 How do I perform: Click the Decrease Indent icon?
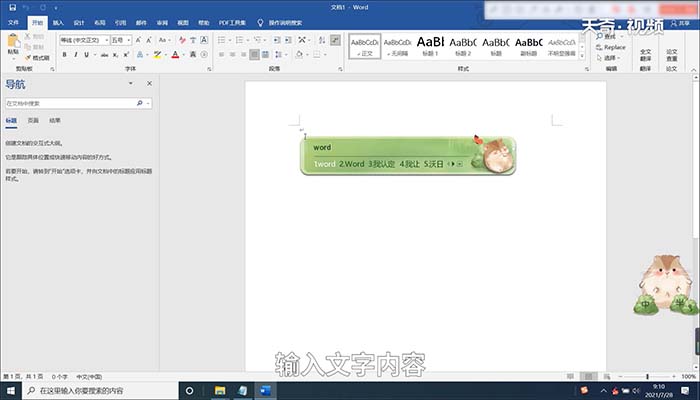tap(277, 40)
